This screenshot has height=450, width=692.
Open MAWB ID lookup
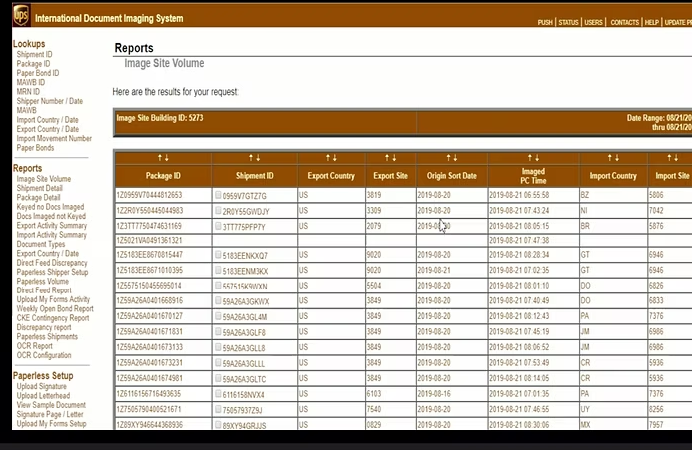(31, 82)
